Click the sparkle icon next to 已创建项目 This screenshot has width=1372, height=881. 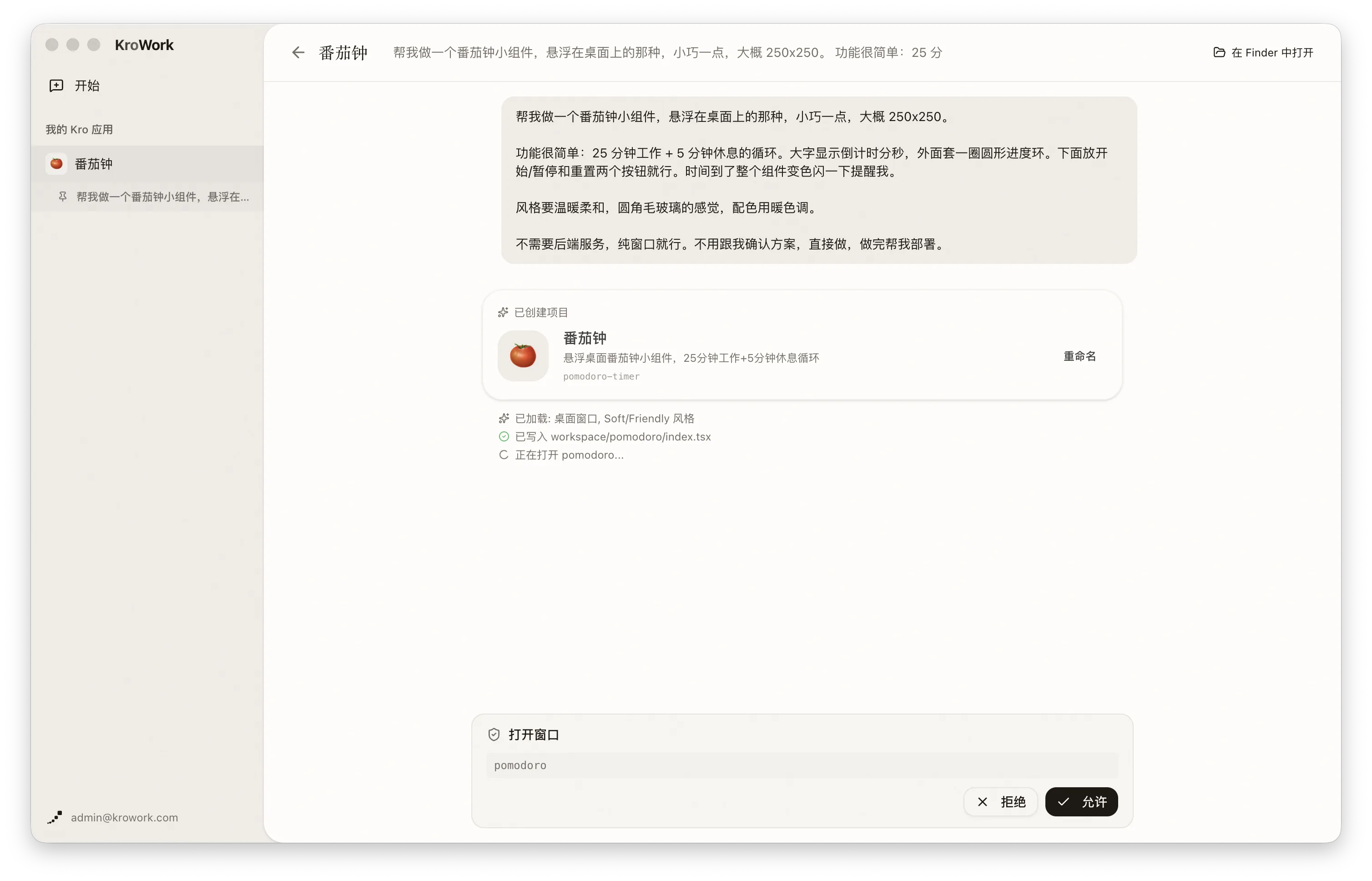point(503,312)
